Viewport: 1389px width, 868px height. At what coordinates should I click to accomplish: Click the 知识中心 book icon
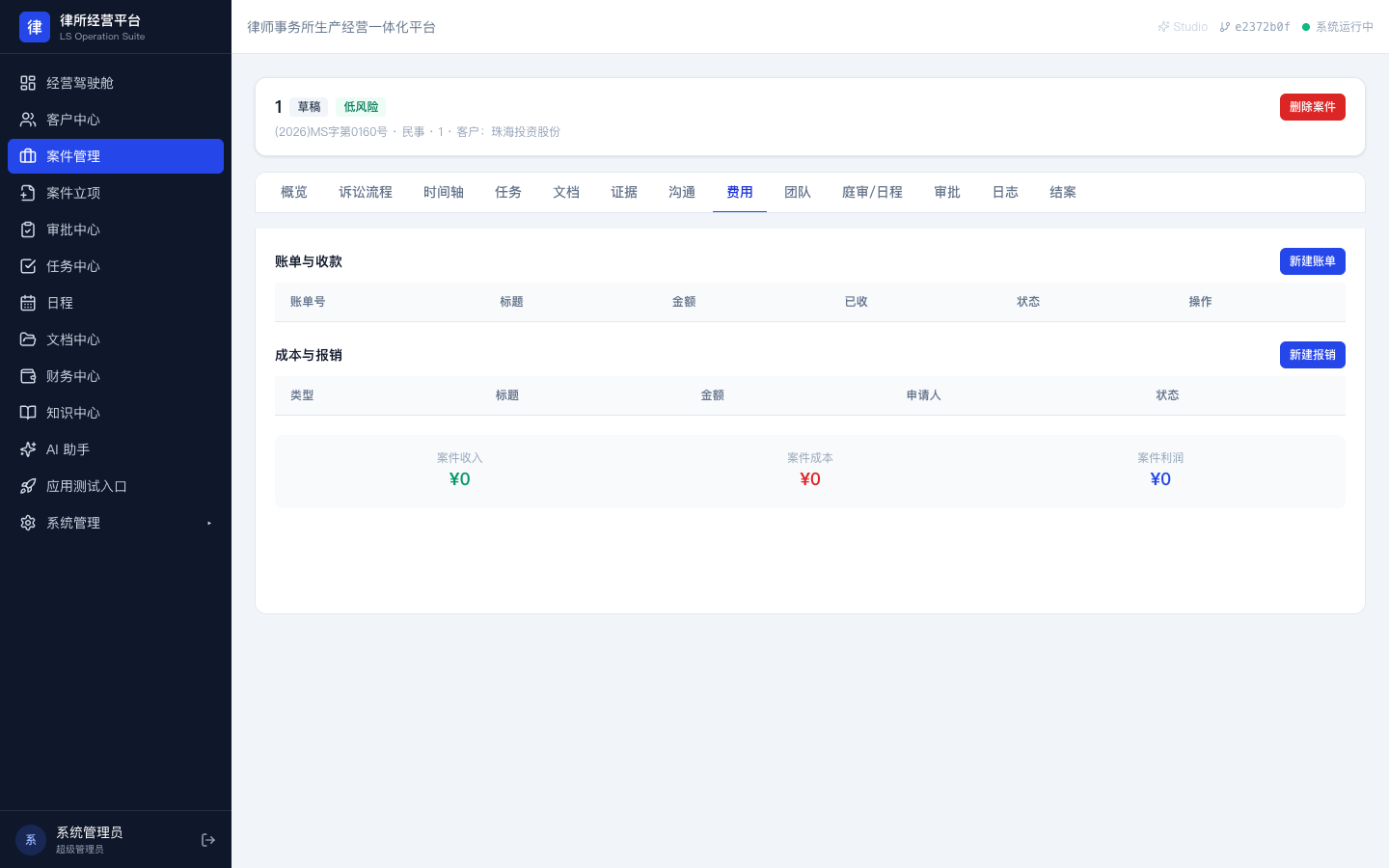pyautogui.click(x=28, y=413)
